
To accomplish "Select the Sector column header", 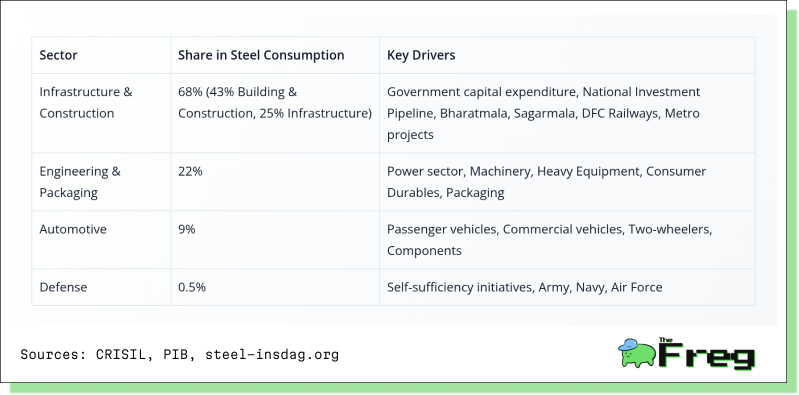I will (59, 55).
